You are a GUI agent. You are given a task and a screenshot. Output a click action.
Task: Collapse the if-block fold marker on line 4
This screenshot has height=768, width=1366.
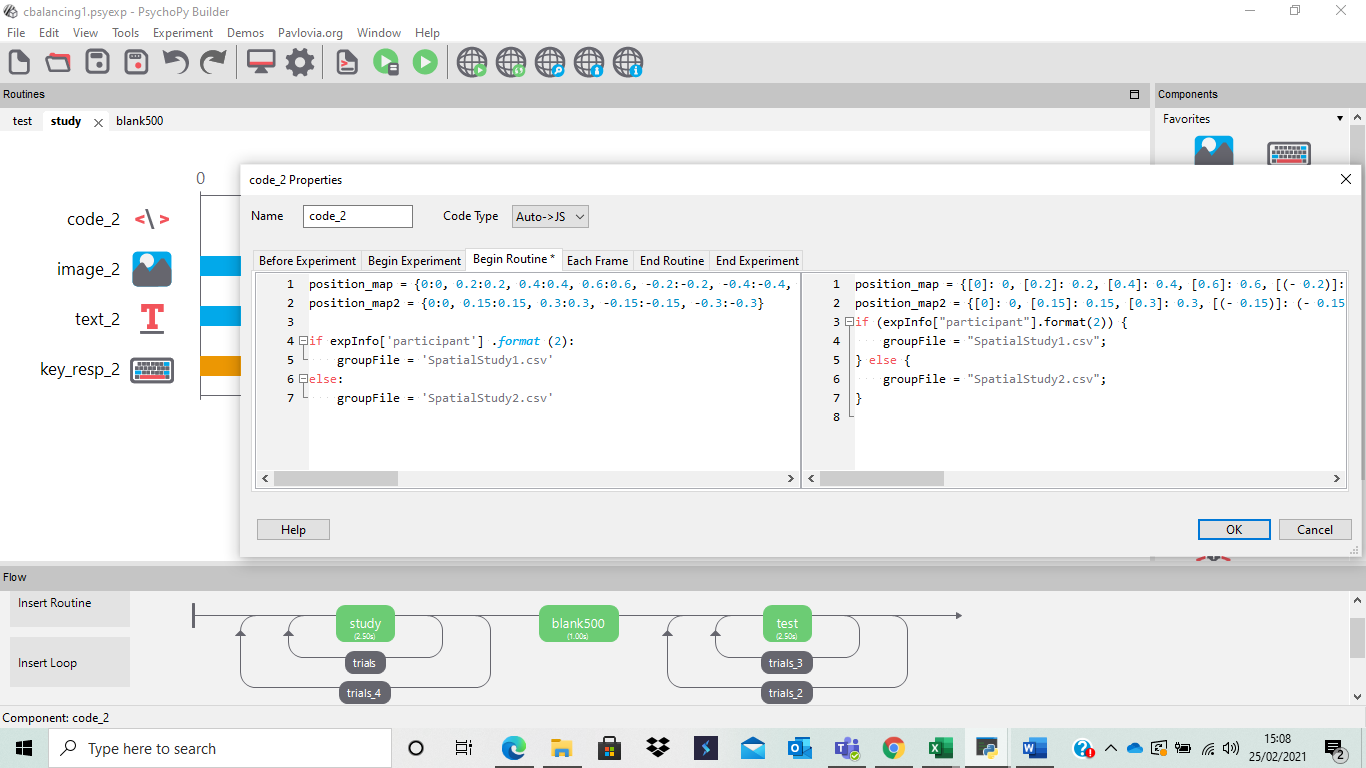(x=303, y=341)
